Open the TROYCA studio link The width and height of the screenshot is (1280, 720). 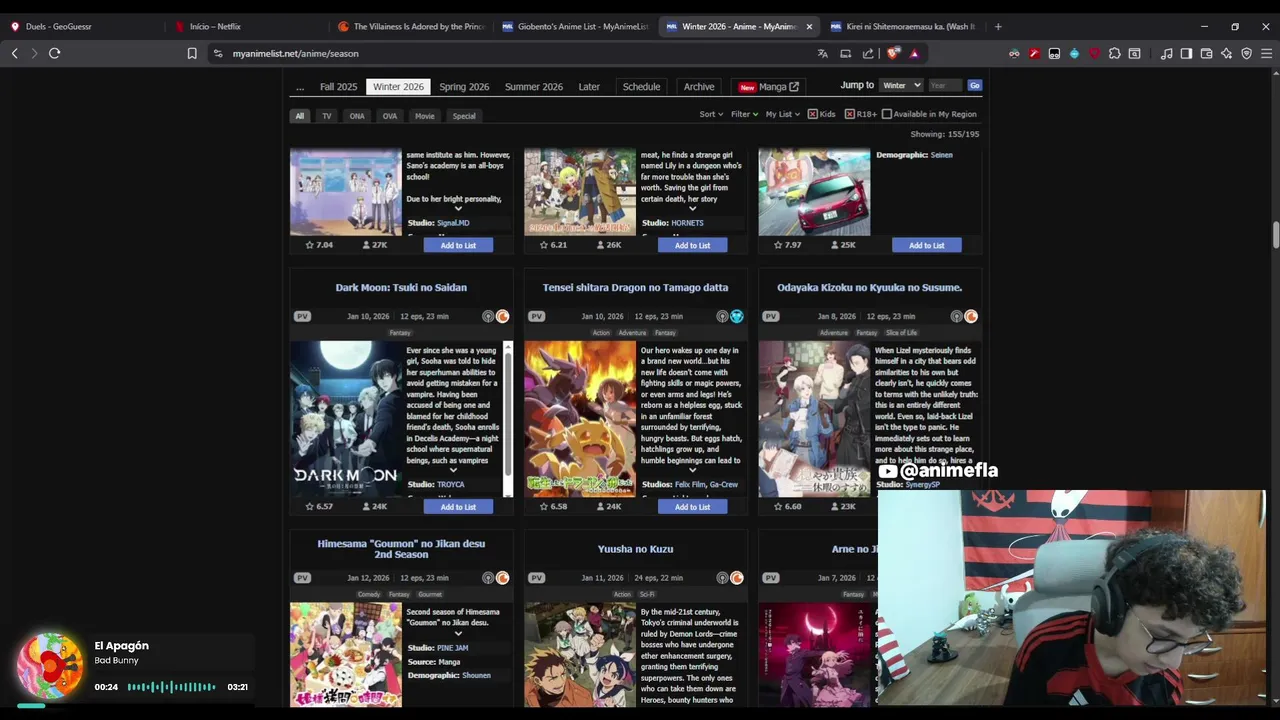click(x=451, y=485)
